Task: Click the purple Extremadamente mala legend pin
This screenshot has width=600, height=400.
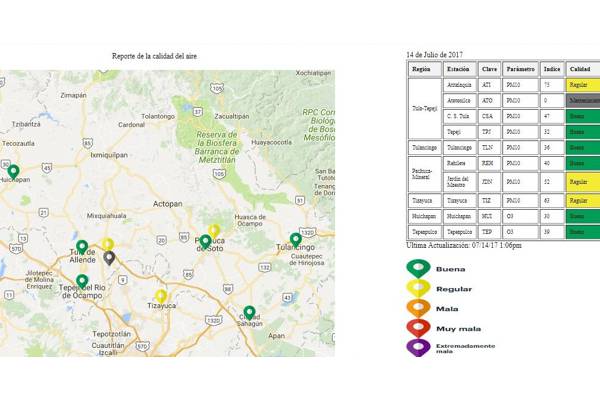Action: pos(418,348)
